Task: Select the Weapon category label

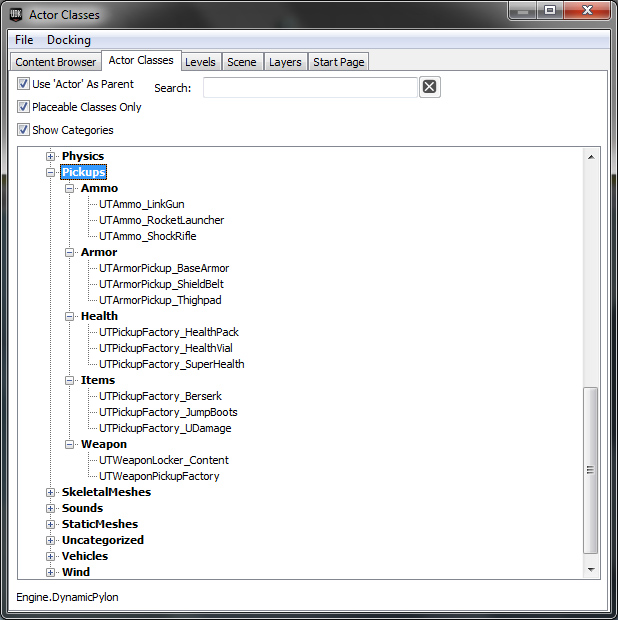Action: 104,444
